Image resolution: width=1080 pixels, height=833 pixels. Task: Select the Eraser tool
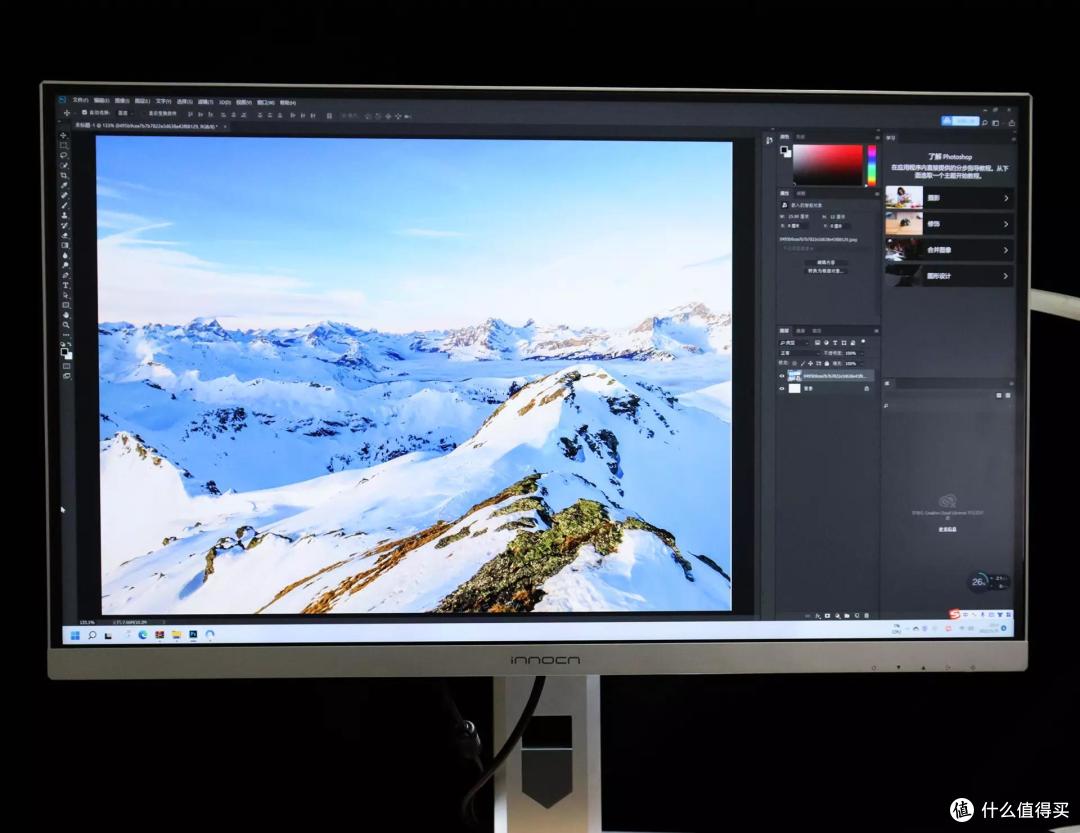click(x=64, y=236)
